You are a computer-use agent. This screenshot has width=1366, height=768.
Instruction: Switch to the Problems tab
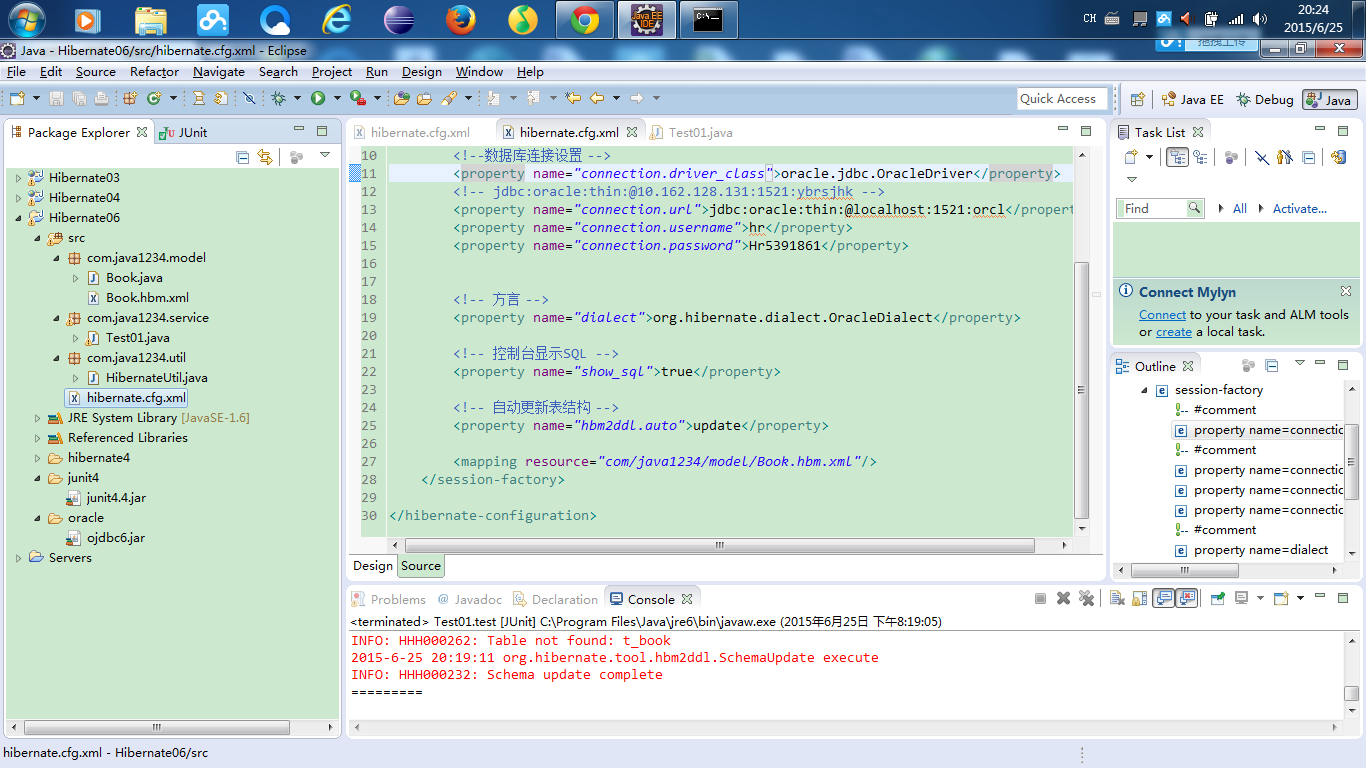(x=388, y=599)
